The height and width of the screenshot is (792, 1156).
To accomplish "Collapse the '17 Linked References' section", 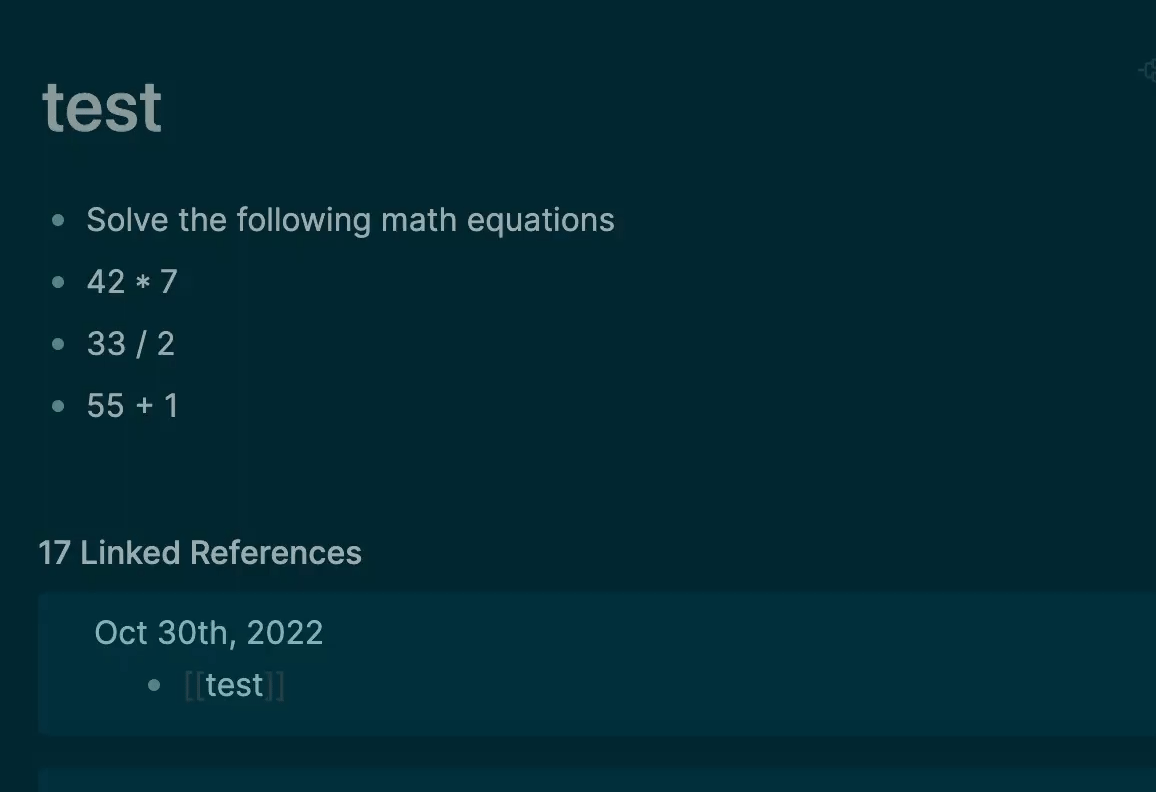I will click(200, 552).
